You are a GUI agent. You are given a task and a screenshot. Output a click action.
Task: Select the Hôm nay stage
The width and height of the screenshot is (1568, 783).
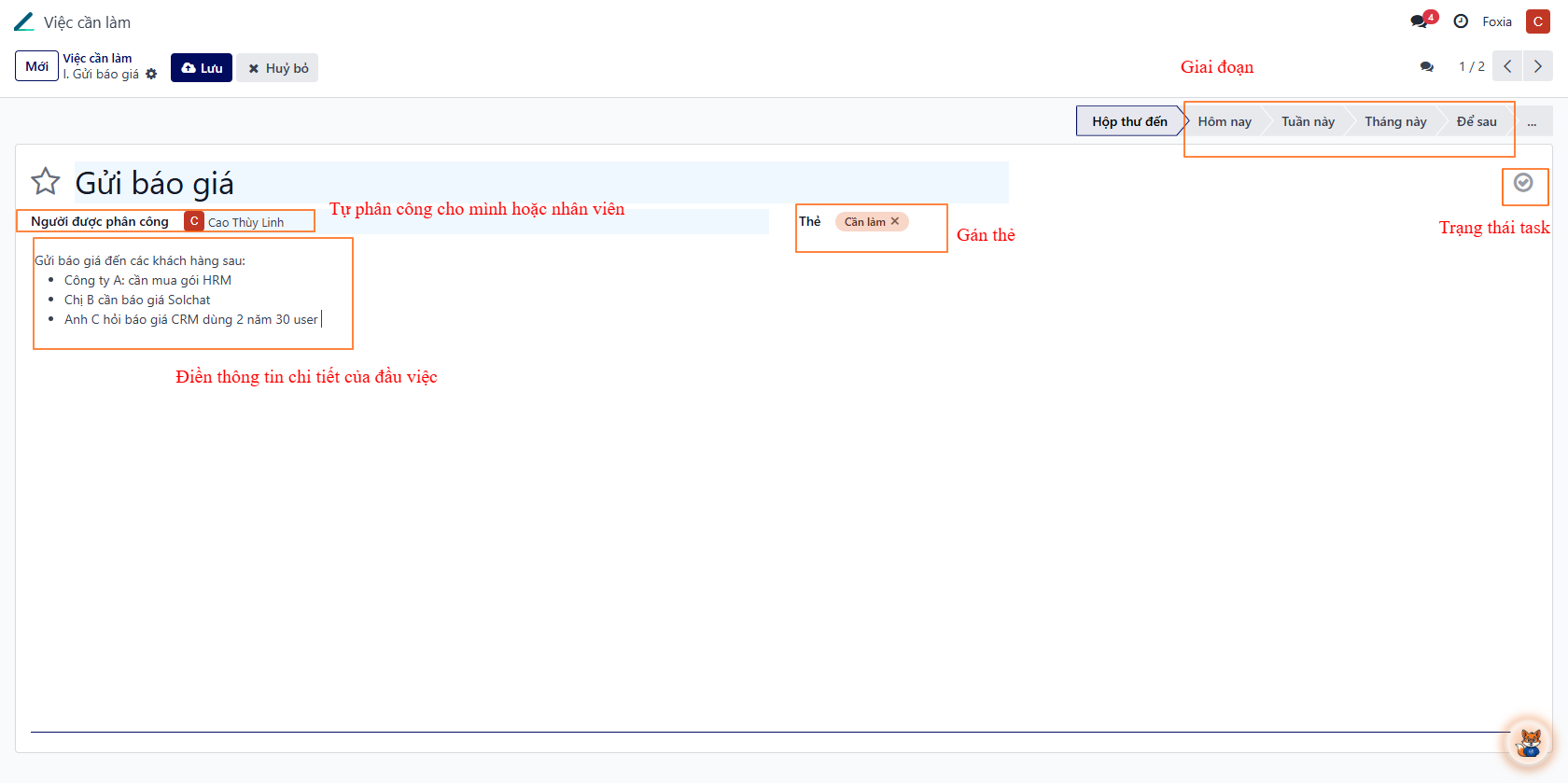[x=1224, y=121]
